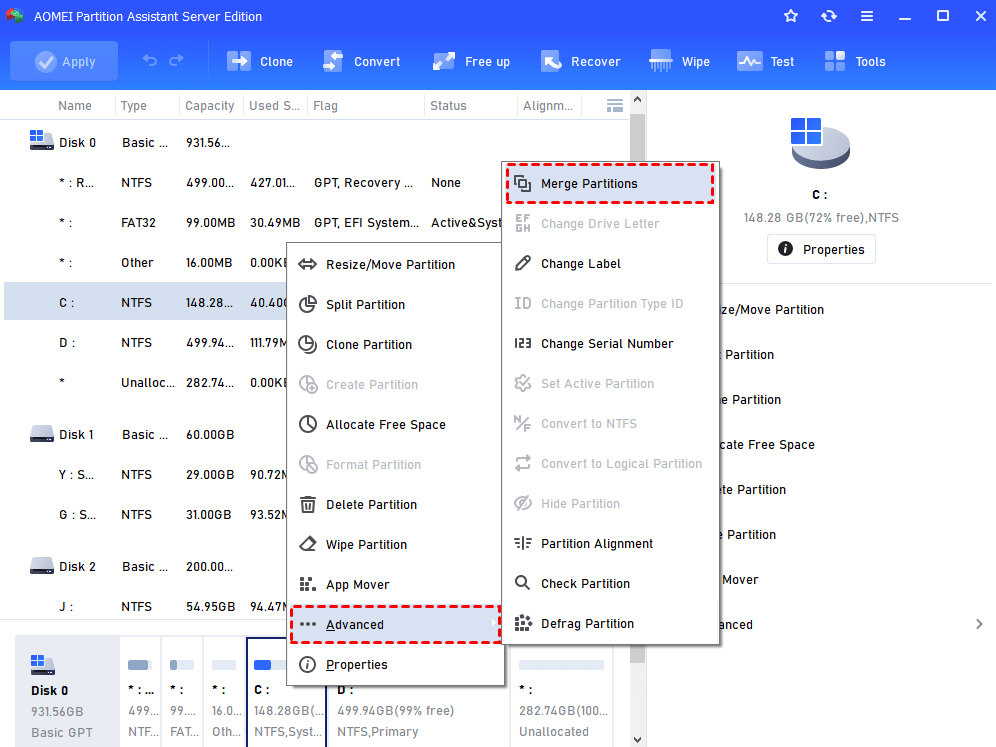This screenshot has height=747, width=996.
Task: Choose Allocate Free Space in context menu
Action: pyautogui.click(x=394, y=425)
